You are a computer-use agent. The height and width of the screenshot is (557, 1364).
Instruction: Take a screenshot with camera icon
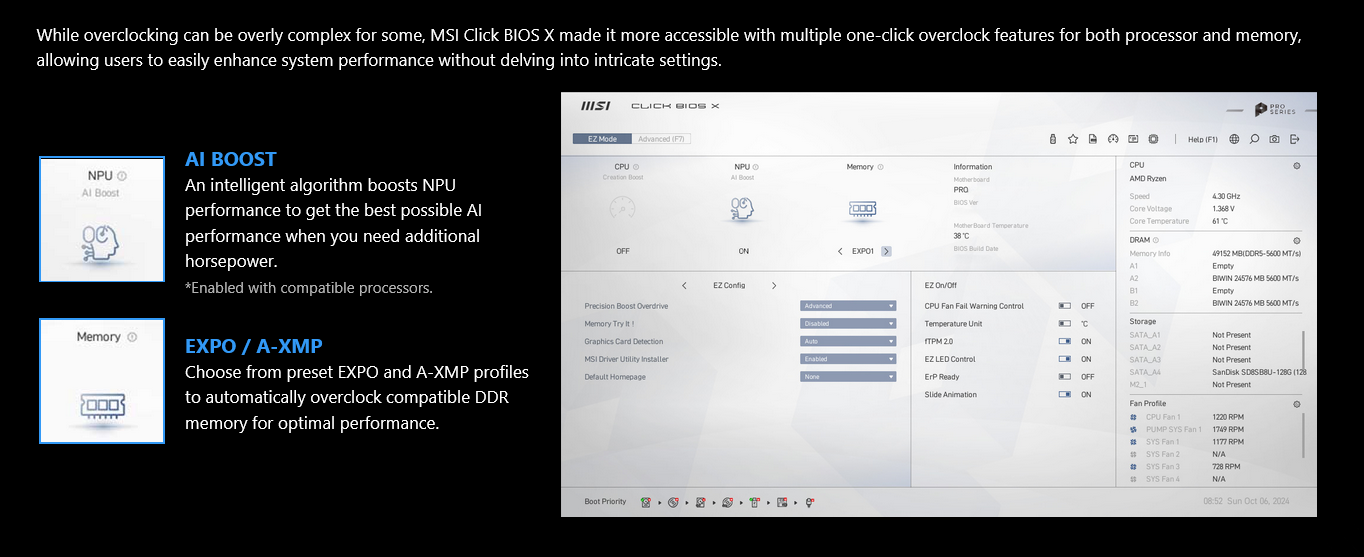[1274, 139]
